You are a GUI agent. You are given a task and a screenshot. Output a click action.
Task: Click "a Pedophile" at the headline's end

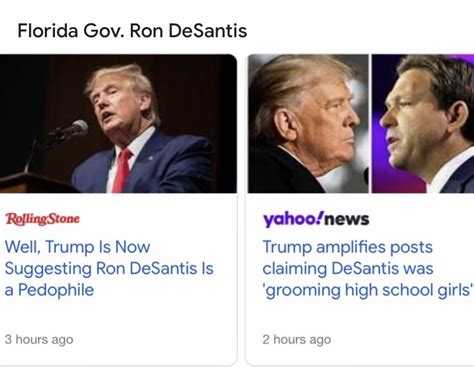point(49,290)
